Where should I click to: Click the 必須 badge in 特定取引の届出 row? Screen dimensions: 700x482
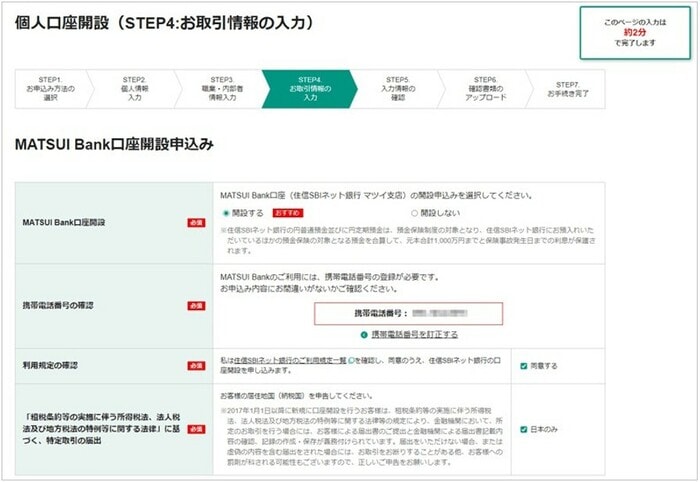(x=196, y=429)
